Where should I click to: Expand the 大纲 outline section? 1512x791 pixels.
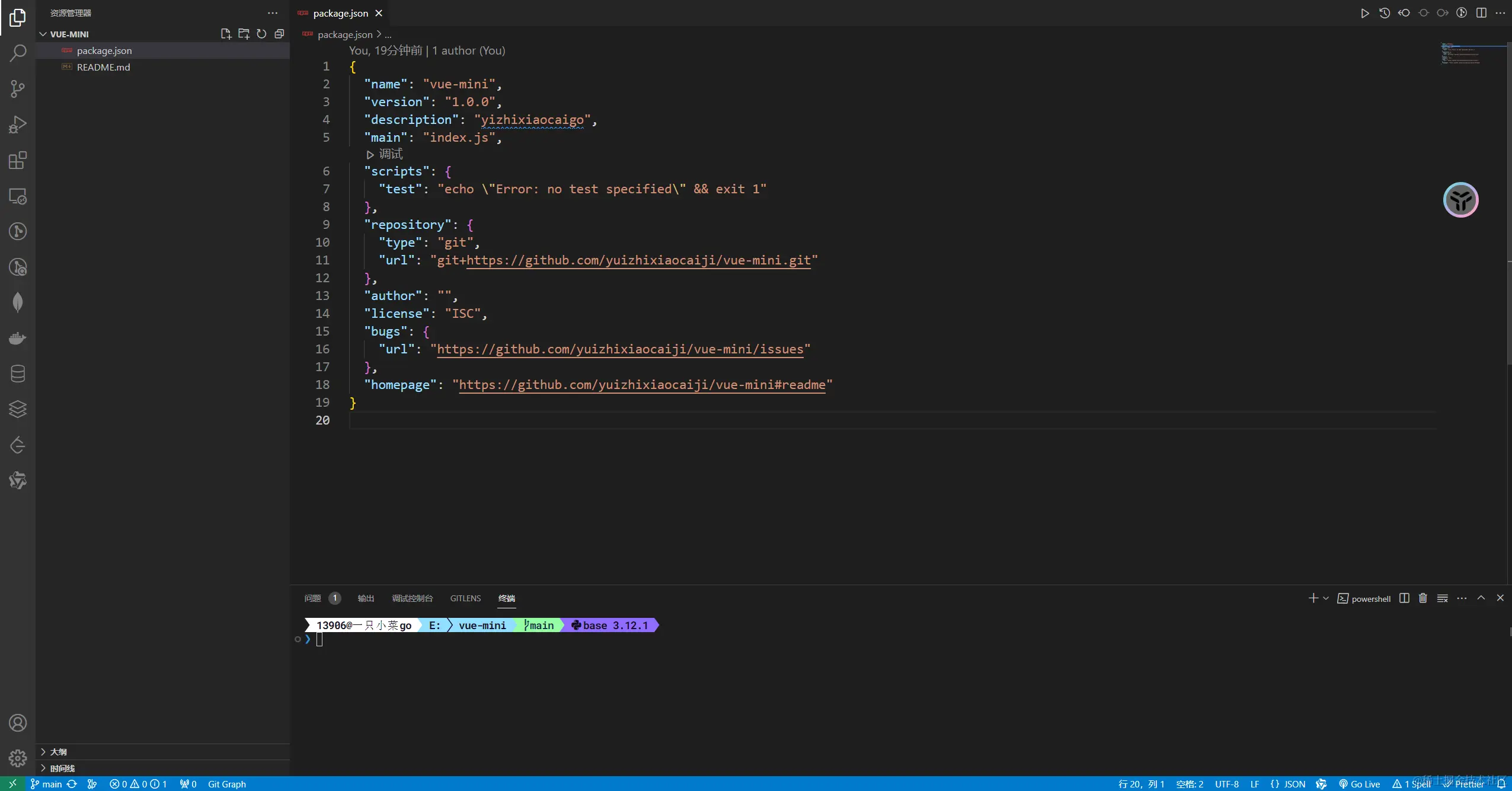pos(58,752)
